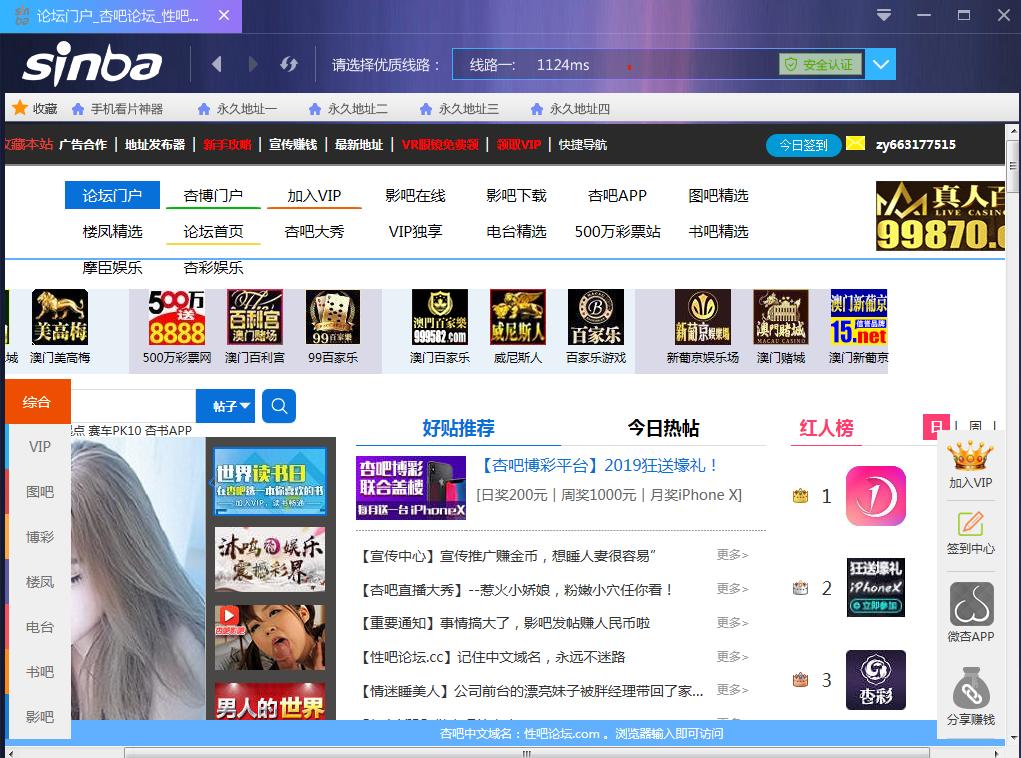The image size is (1021, 758).
Task: Select the 图吧 sidebar category
Action: tap(40, 492)
